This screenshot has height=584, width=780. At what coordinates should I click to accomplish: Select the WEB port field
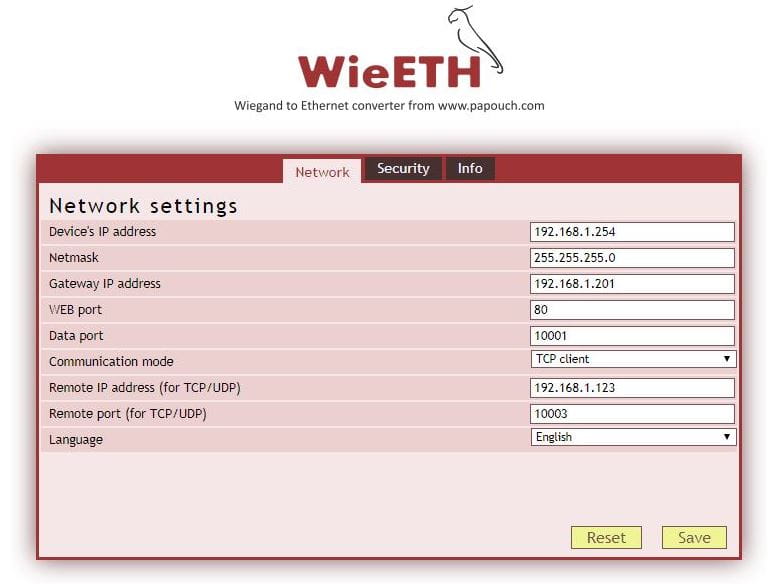coord(632,310)
